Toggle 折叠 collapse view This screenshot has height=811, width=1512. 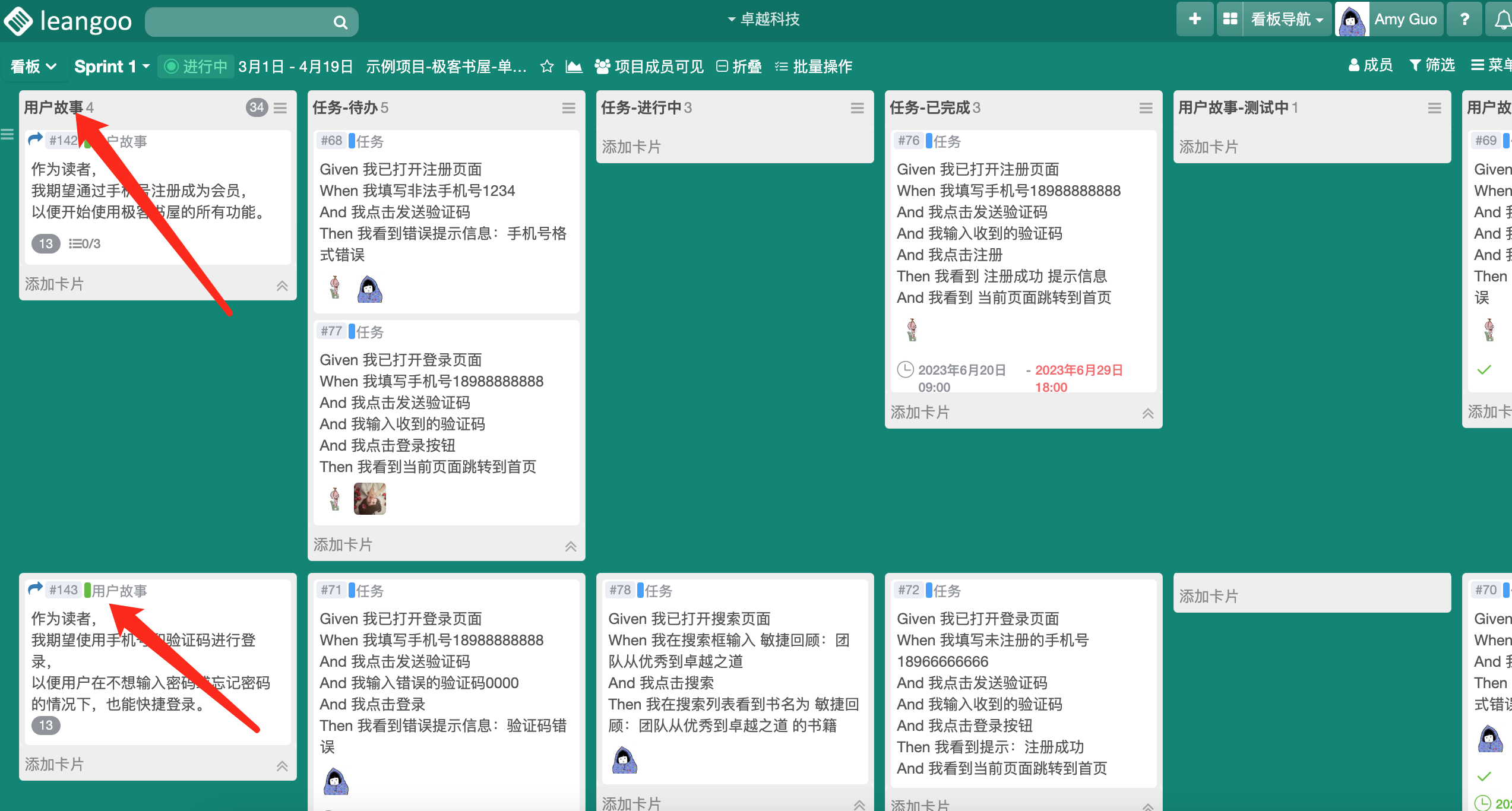tap(739, 66)
